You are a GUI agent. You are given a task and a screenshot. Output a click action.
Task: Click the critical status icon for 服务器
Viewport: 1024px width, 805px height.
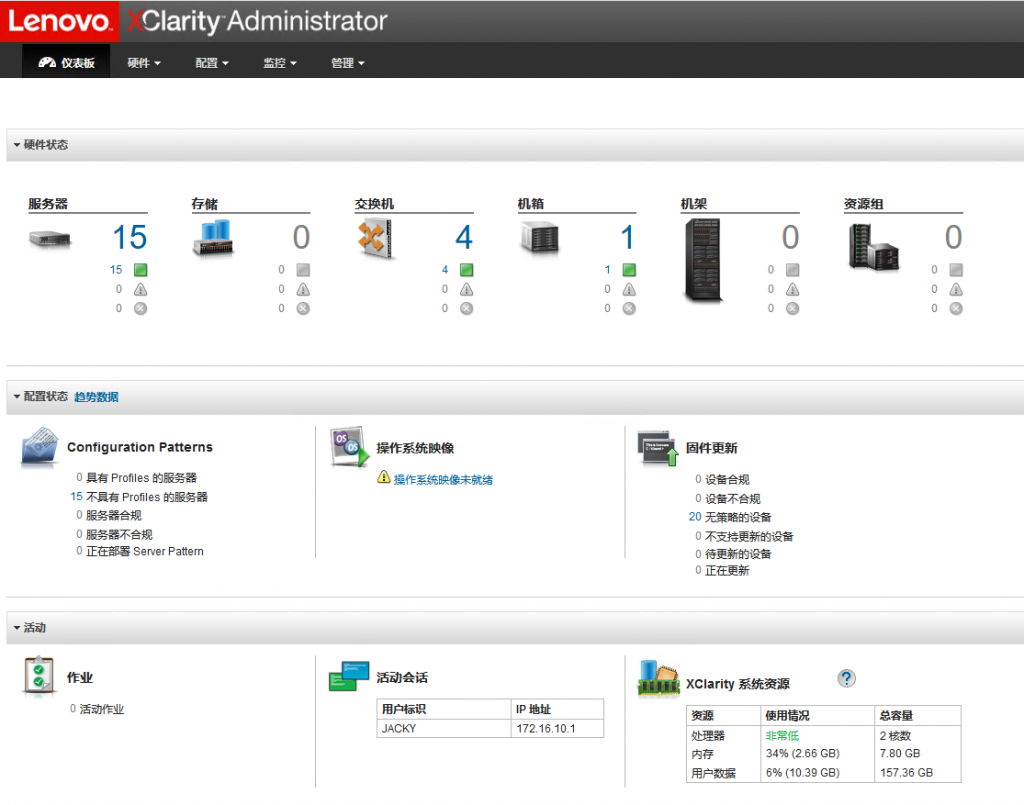[x=140, y=308]
